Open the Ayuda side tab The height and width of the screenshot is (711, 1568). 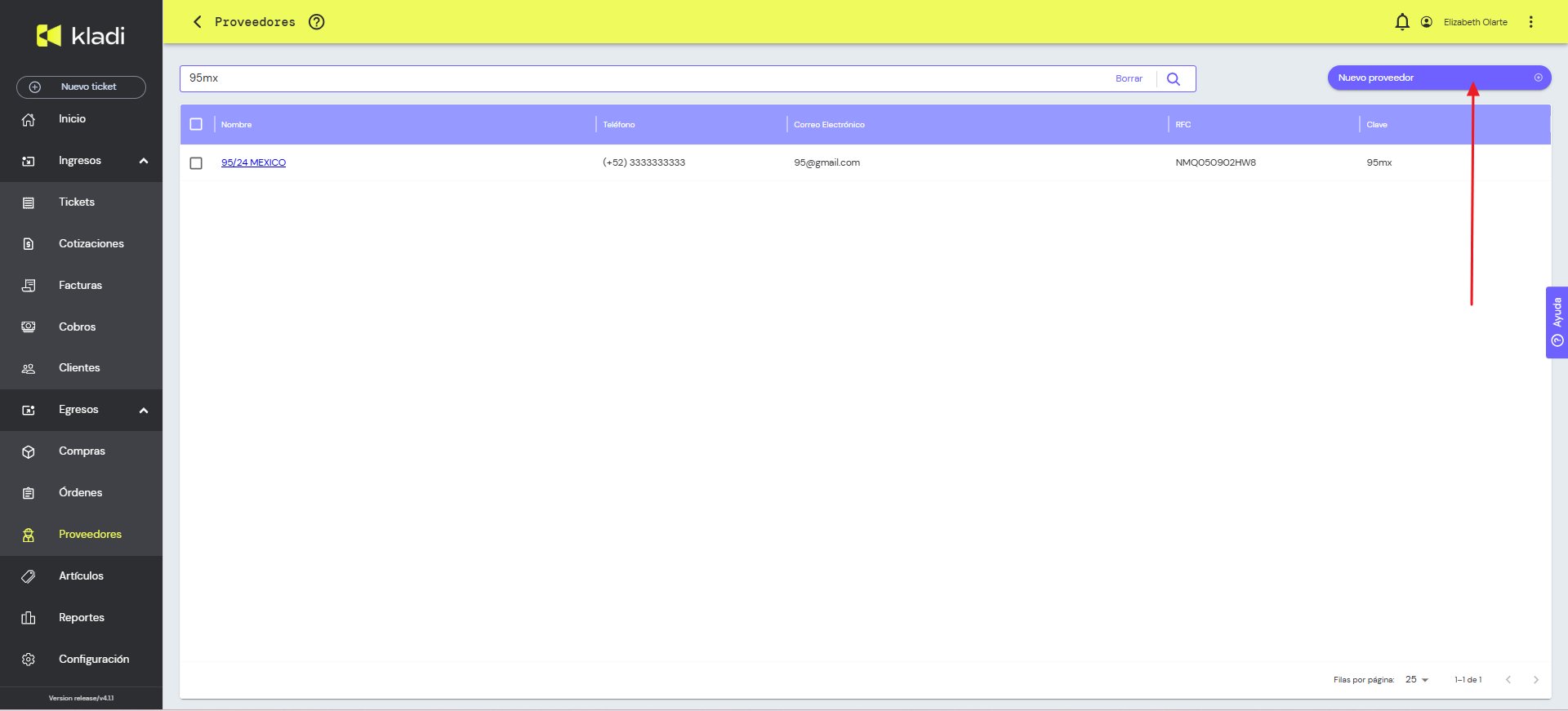tap(1557, 322)
